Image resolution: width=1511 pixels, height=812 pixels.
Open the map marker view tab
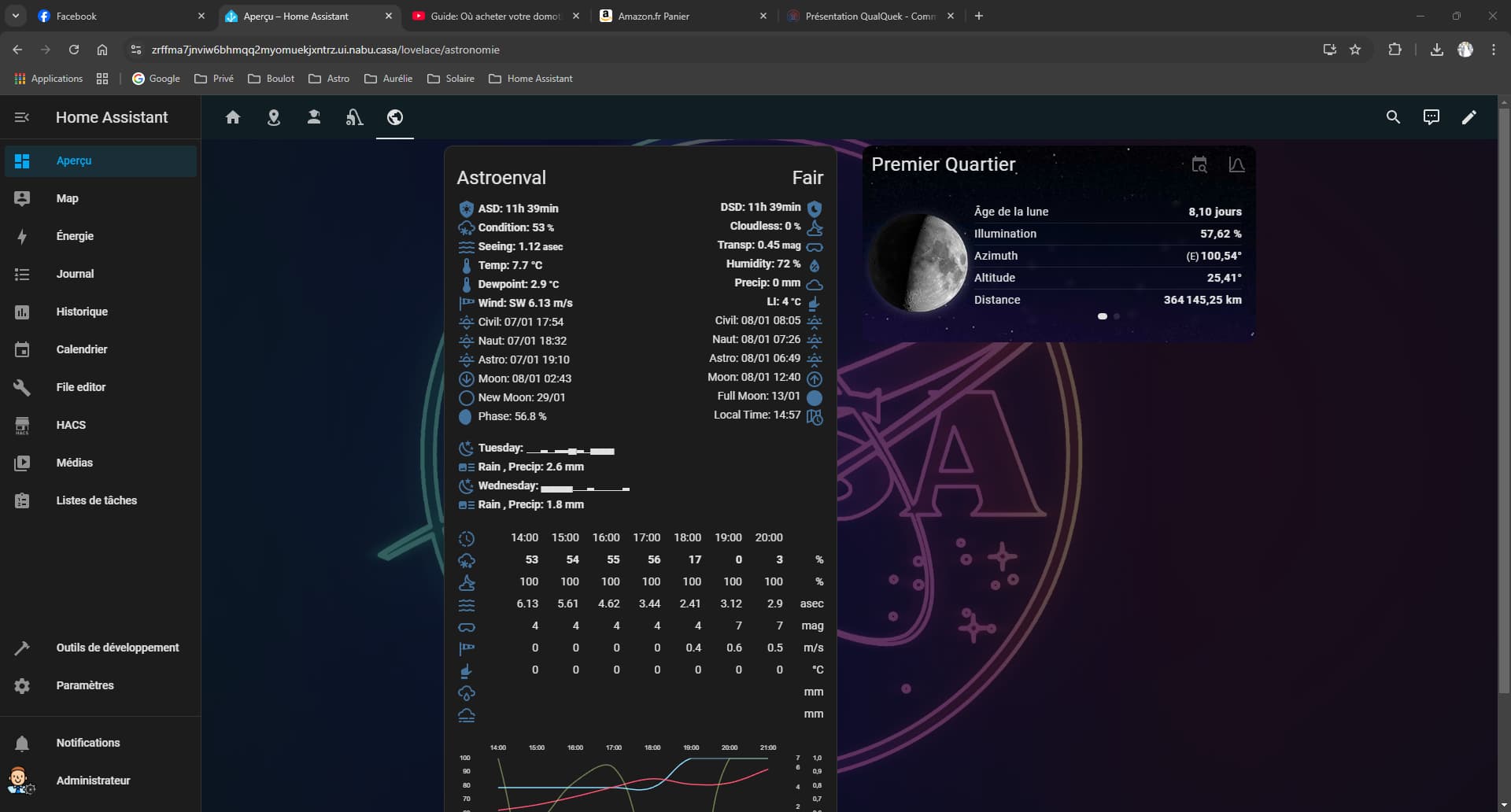(274, 117)
